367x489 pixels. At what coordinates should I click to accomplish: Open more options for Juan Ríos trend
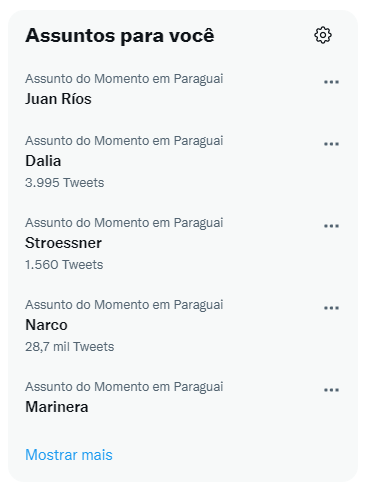331,82
